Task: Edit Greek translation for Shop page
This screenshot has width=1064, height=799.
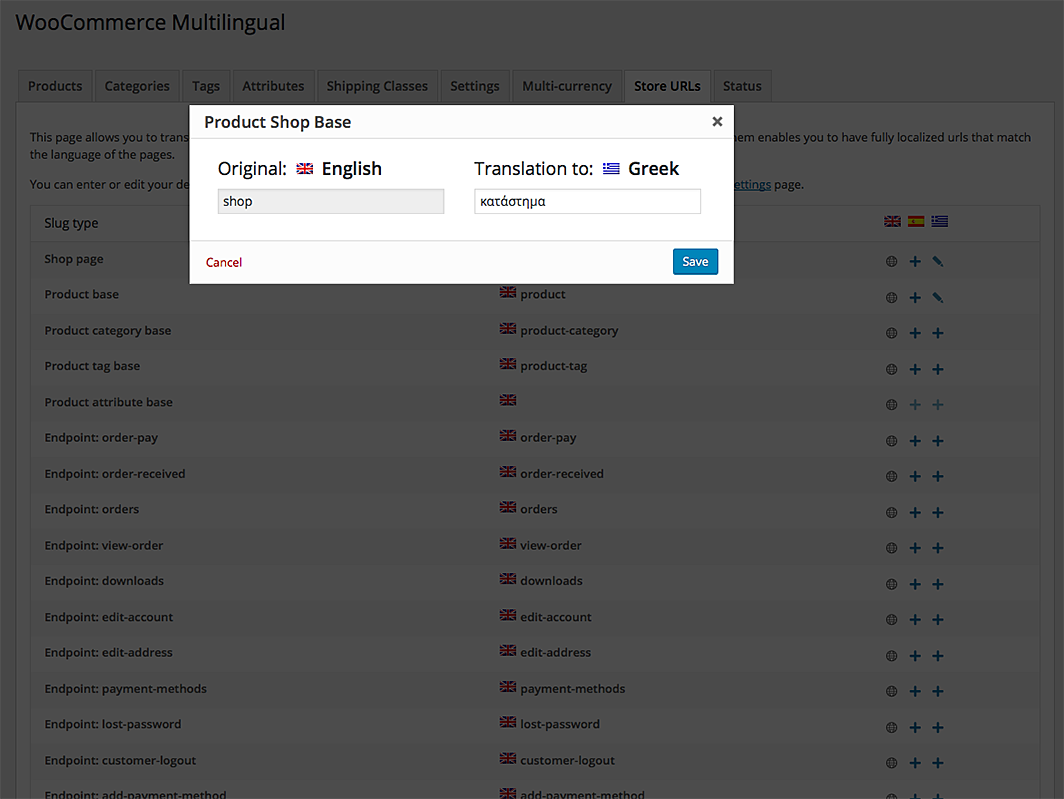Action: 938,262
